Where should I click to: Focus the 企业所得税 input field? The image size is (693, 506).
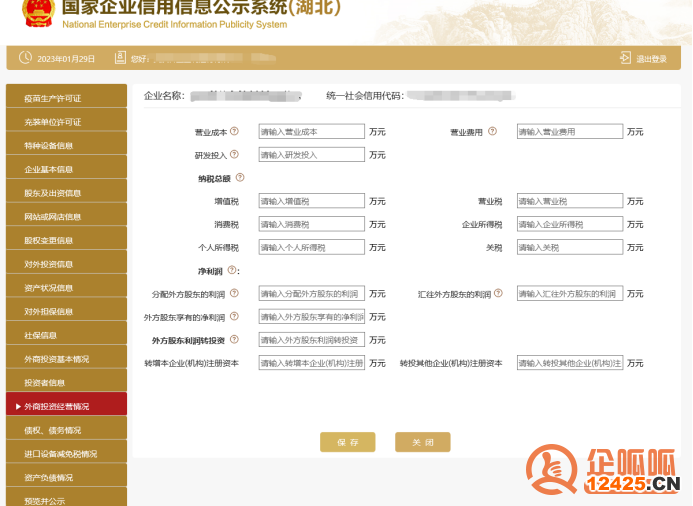tap(569, 224)
